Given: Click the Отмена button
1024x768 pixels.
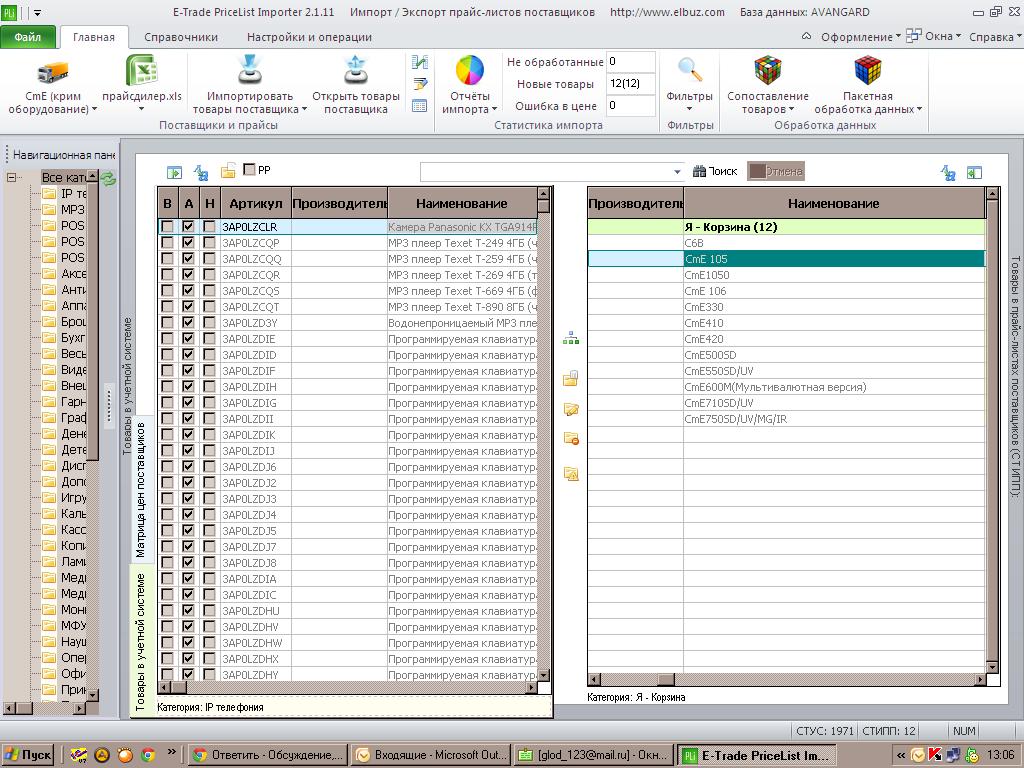Looking at the screenshot, I should pos(776,171).
